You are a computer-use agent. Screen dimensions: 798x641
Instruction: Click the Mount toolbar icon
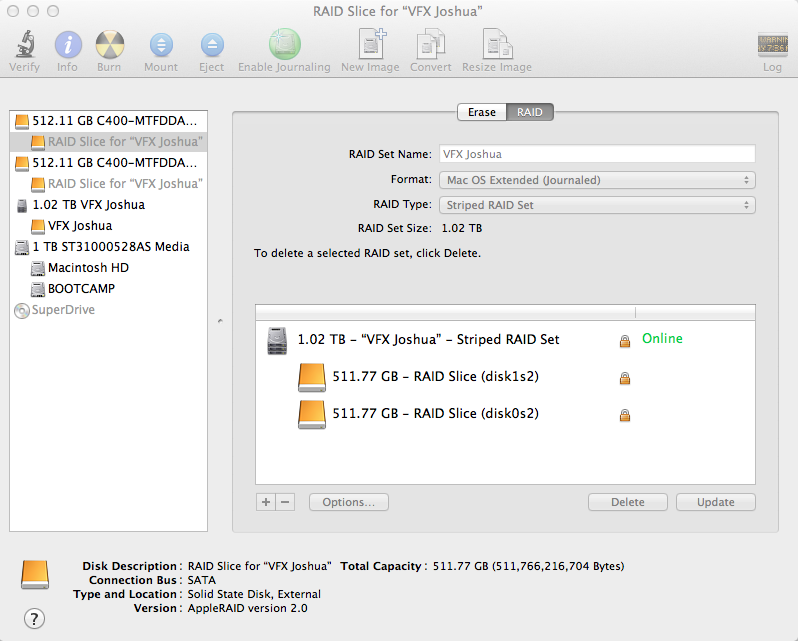(x=161, y=45)
